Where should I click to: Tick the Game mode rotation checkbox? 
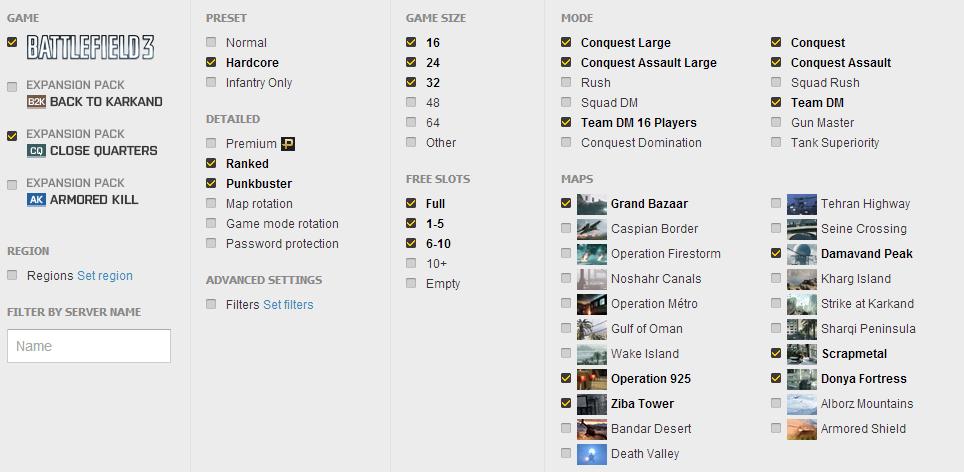pyautogui.click(x=211, y=223)
